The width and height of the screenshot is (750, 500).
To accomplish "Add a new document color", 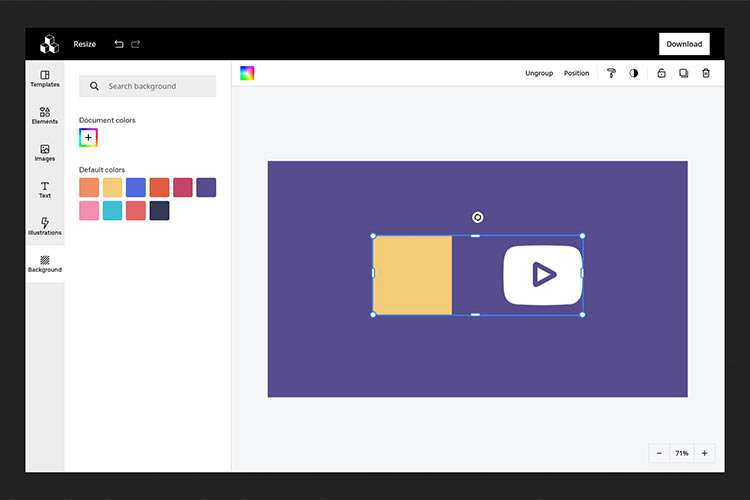I will tap(88, 138).
